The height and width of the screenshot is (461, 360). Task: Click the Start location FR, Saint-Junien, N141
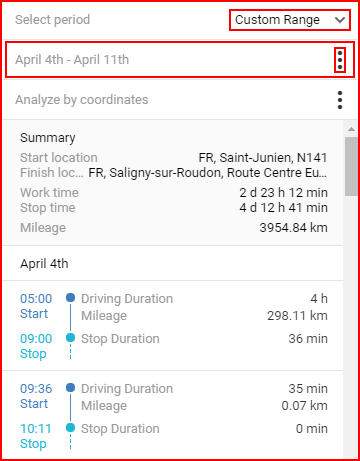click(x=263, y=158)
